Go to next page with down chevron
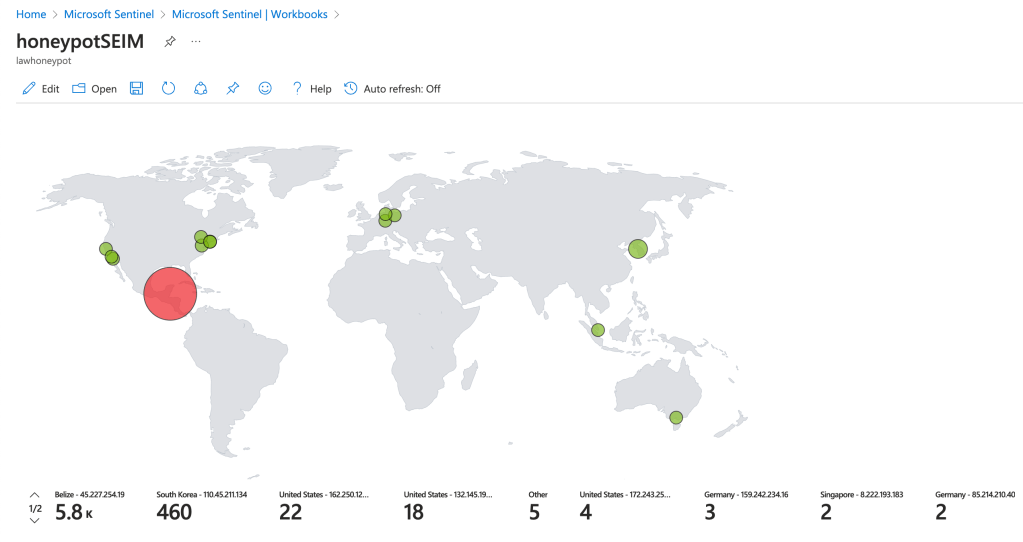Image resolution: width=1023 pixels, height=542 pixels. [x=35, y=521]
